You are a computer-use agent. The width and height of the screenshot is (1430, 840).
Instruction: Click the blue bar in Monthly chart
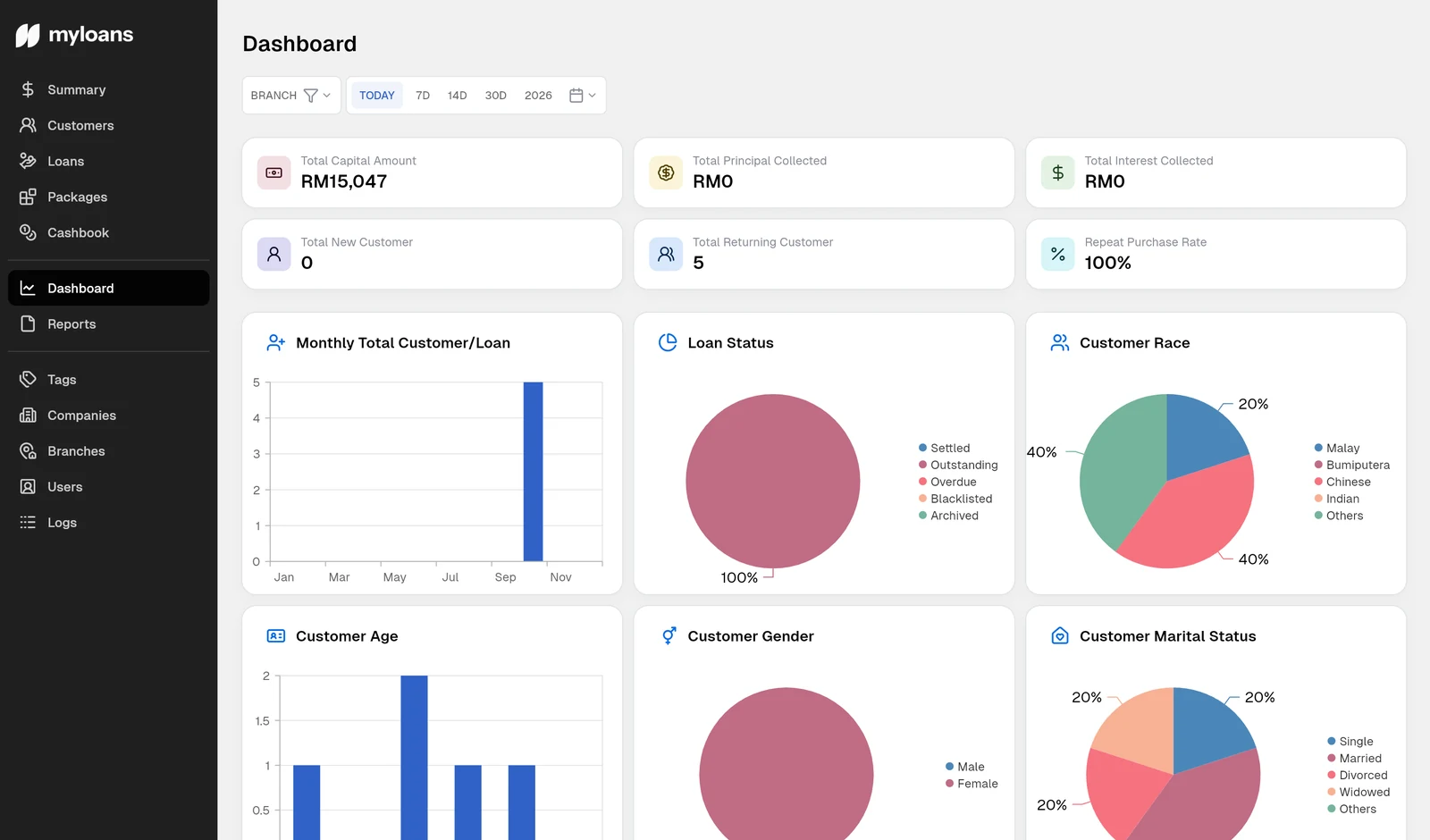(533, 472)
